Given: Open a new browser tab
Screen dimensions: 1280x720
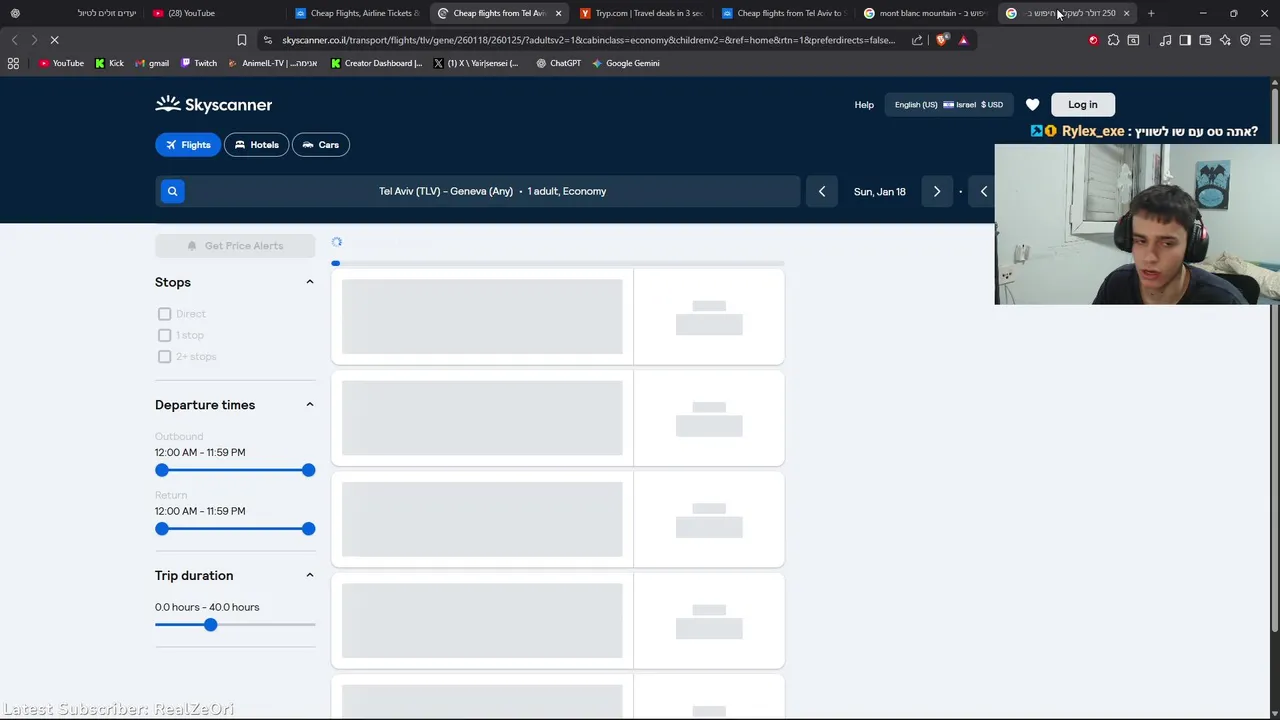Looking at the screenshot, I should [x=1151, y=13].
